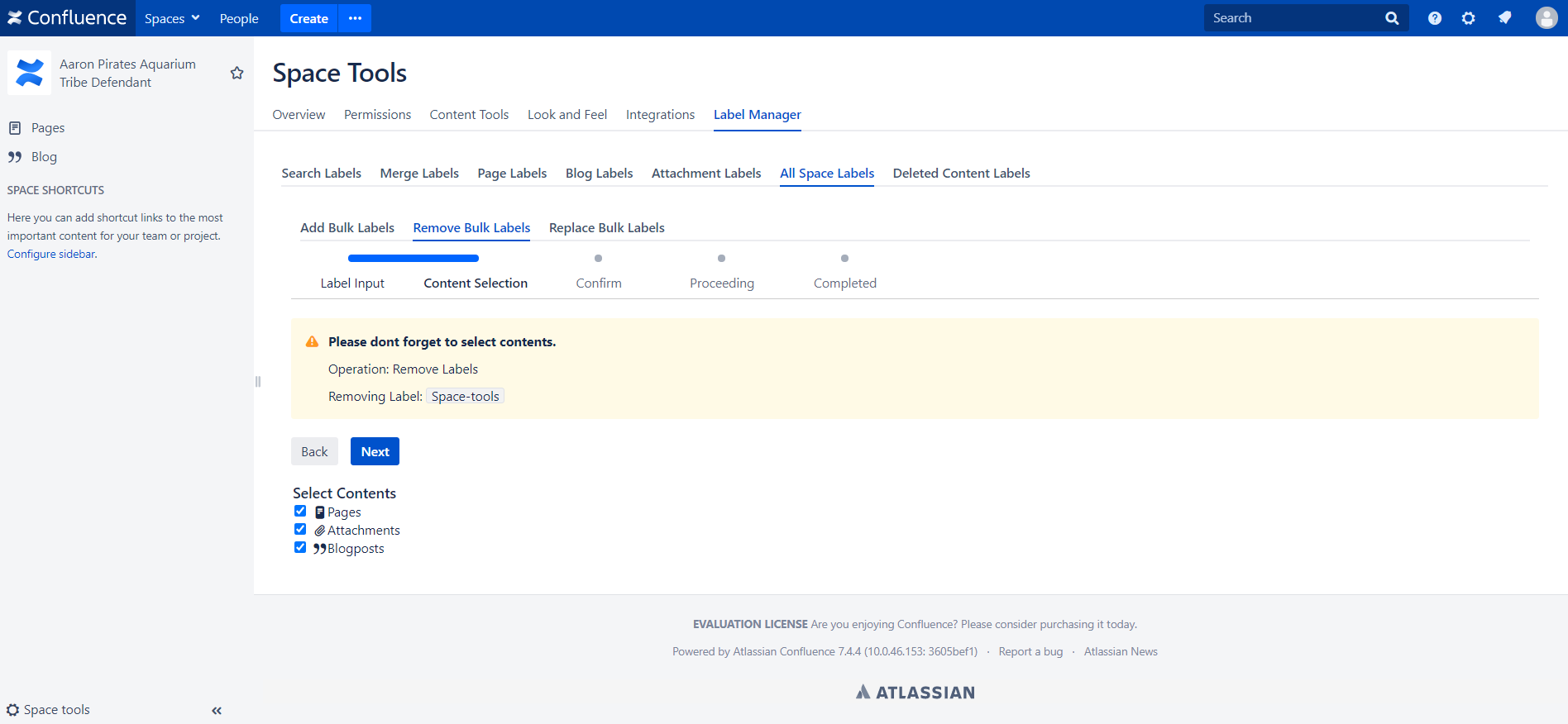Image resolution: width=1568 pixels, height=724 pixels.
Task: Open the Spaces dropdown menu
Action: pyautogui.click(x=172, y=18)
